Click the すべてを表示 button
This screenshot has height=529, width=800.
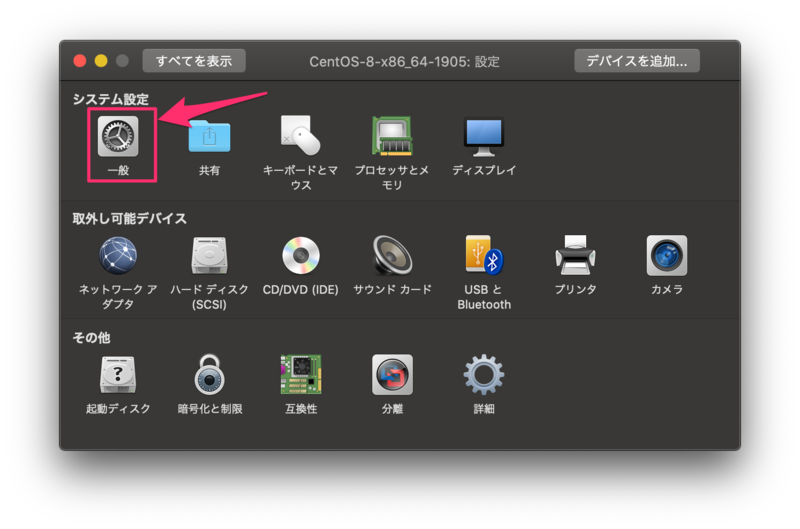[194, 61]
